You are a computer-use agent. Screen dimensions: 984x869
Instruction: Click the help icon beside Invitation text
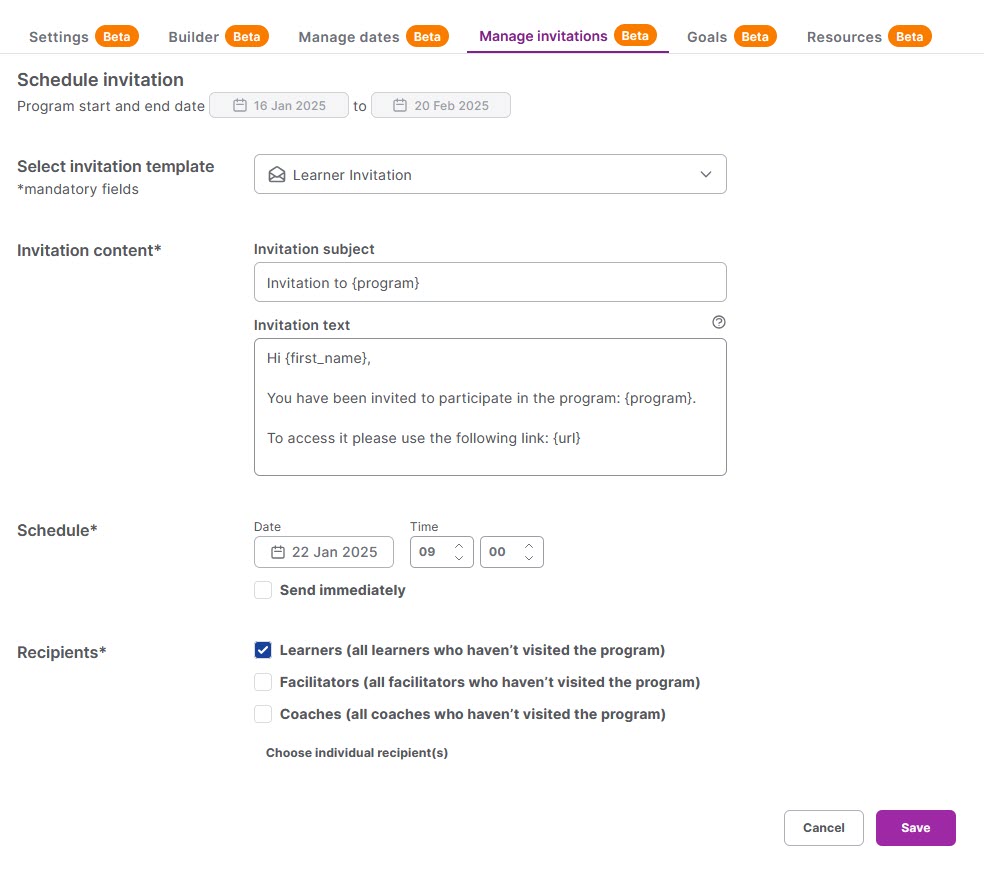pyautogui.click(x=718, y=323)
